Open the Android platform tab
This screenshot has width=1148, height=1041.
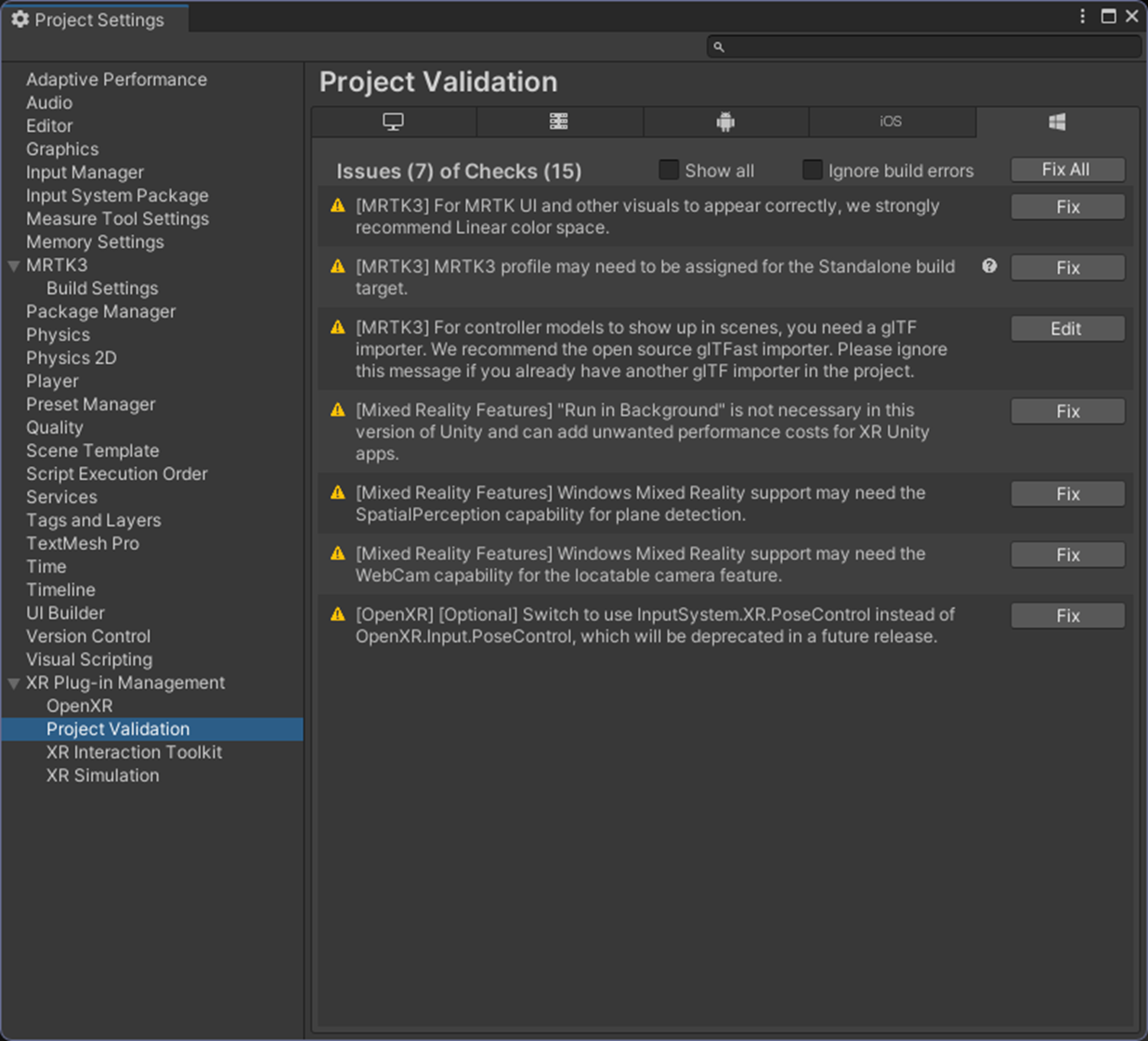[x=725, y=122]
